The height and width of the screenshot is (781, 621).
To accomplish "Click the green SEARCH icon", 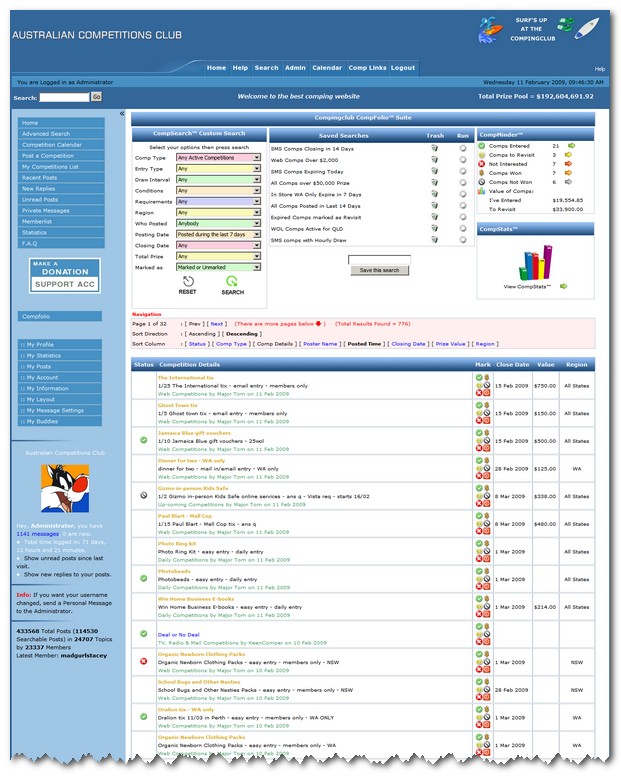I will [x=232, y=281].
